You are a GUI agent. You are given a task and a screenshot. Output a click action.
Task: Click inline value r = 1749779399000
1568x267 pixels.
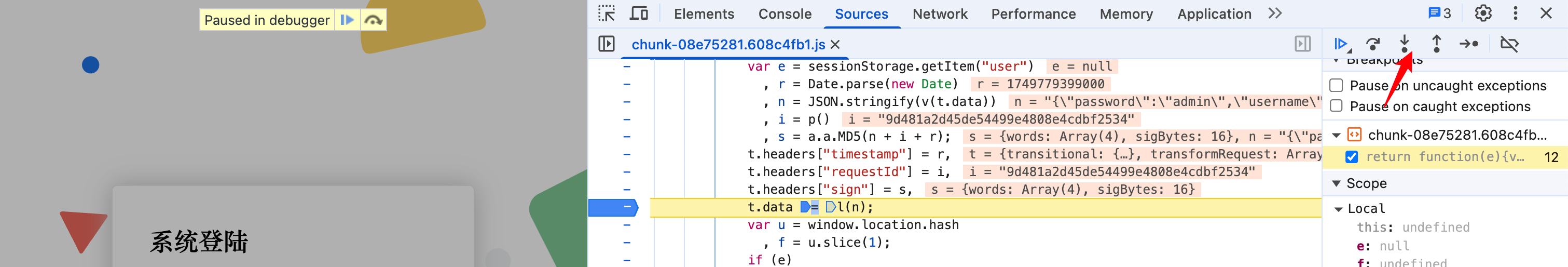tap(1040, 84)
